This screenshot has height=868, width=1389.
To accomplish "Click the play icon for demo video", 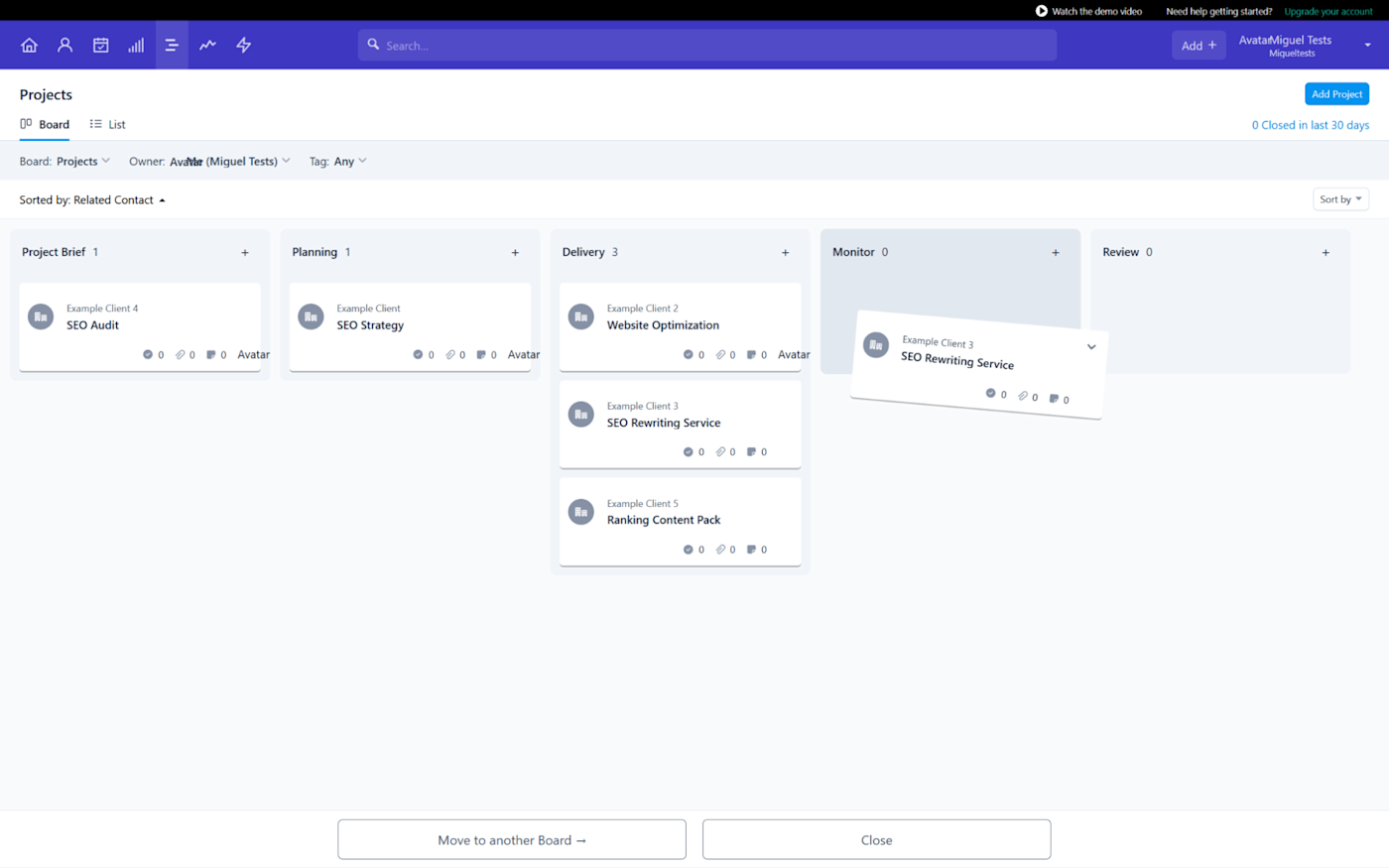I will click(1042, 11).
